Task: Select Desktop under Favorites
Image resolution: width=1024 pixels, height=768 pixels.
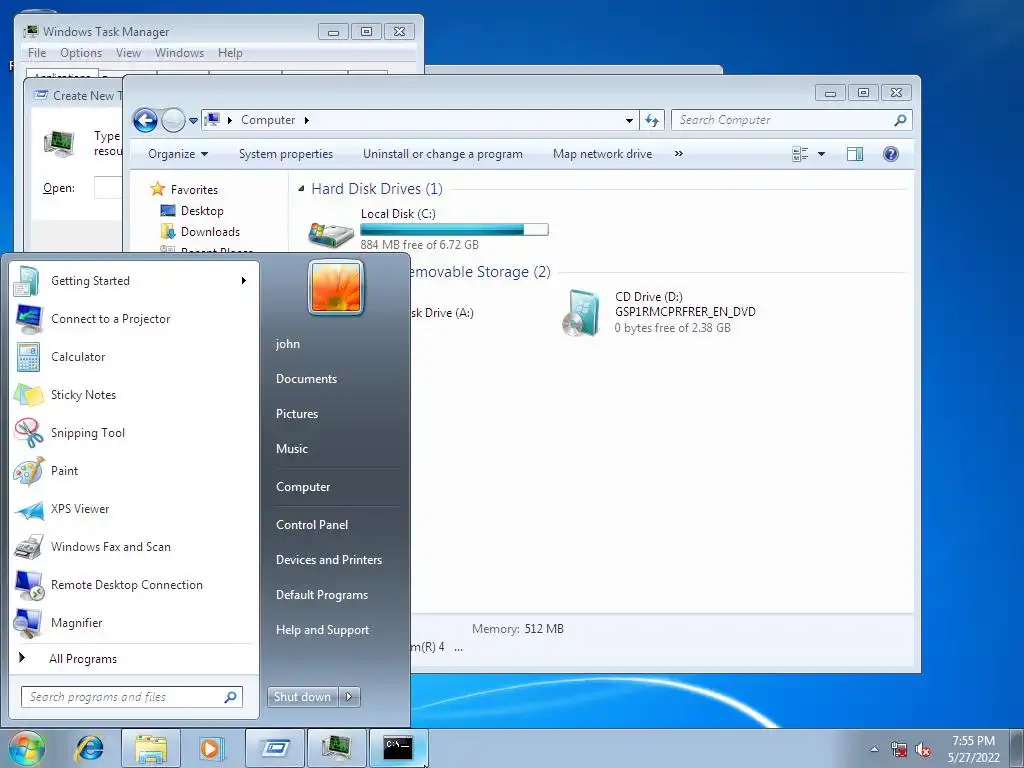Action: pyautogui.click(x=202, y=211)
